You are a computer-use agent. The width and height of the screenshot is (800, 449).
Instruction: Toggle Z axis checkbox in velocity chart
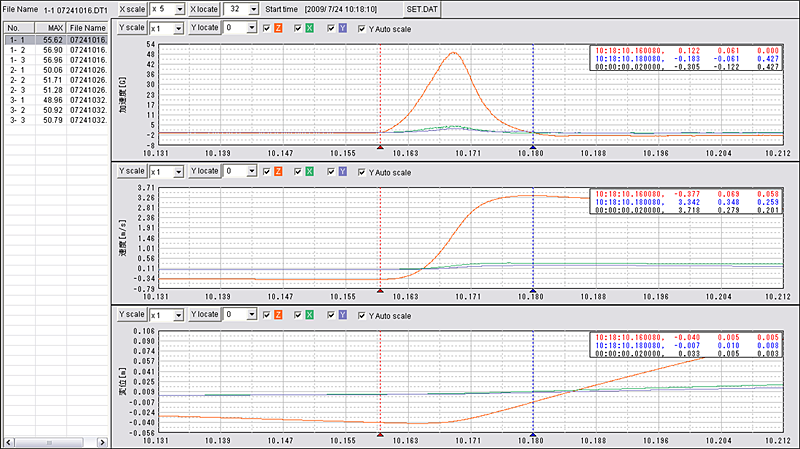point(266,172)
